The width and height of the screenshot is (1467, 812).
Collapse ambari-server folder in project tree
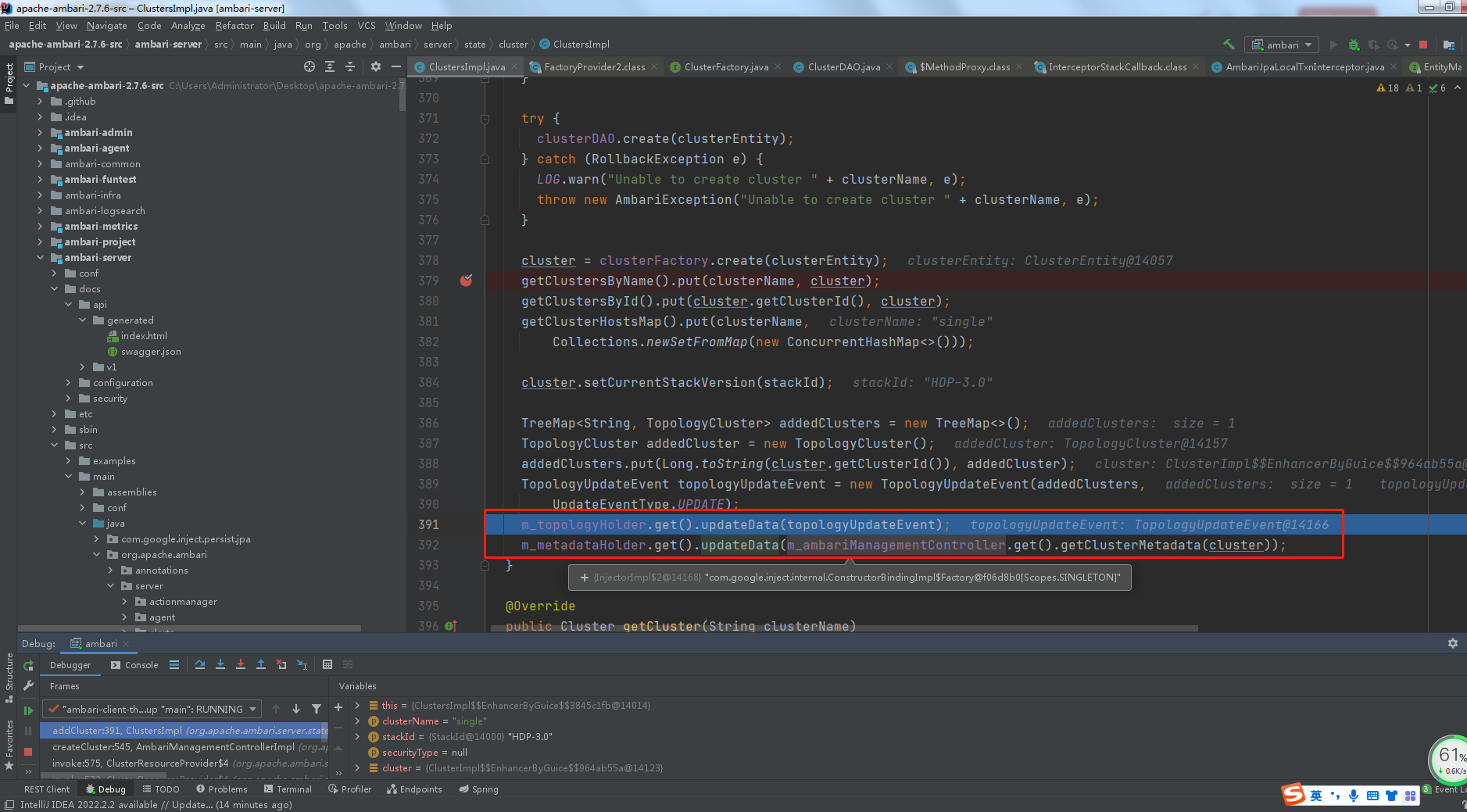tap(40, 258)
